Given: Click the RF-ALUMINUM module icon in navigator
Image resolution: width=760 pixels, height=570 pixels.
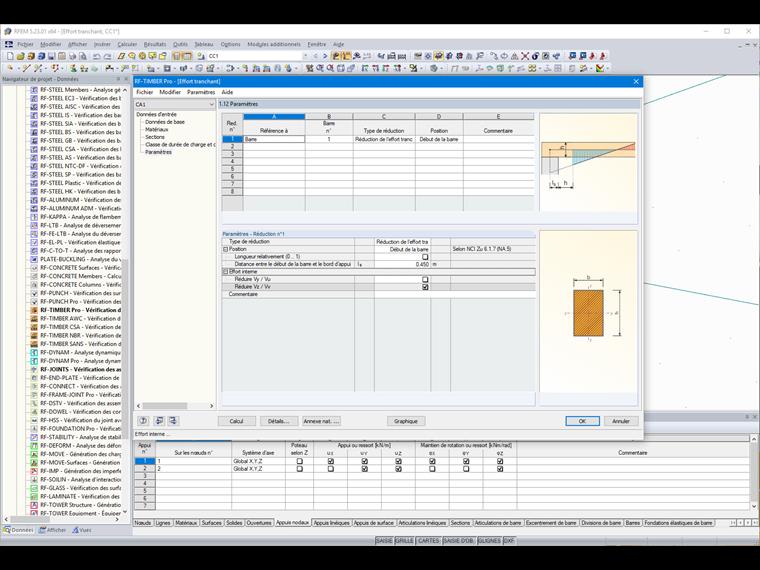Looking at the screenshot, I should [34, 200].
